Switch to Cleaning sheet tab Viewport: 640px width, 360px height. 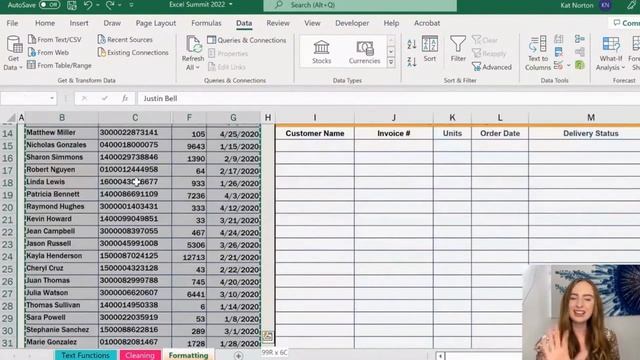[140, 355]
